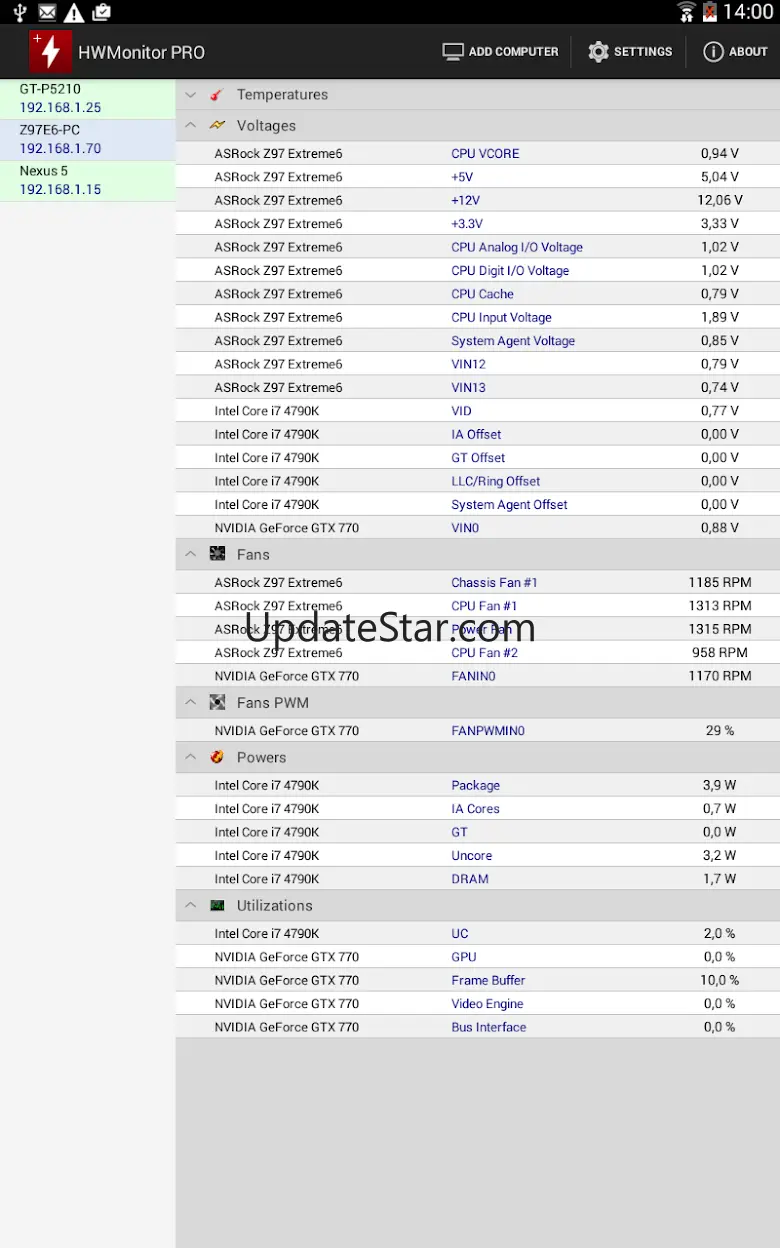Collapse the Fans section chevron
Screen dimensions: 780x1248
coord(190,554)
